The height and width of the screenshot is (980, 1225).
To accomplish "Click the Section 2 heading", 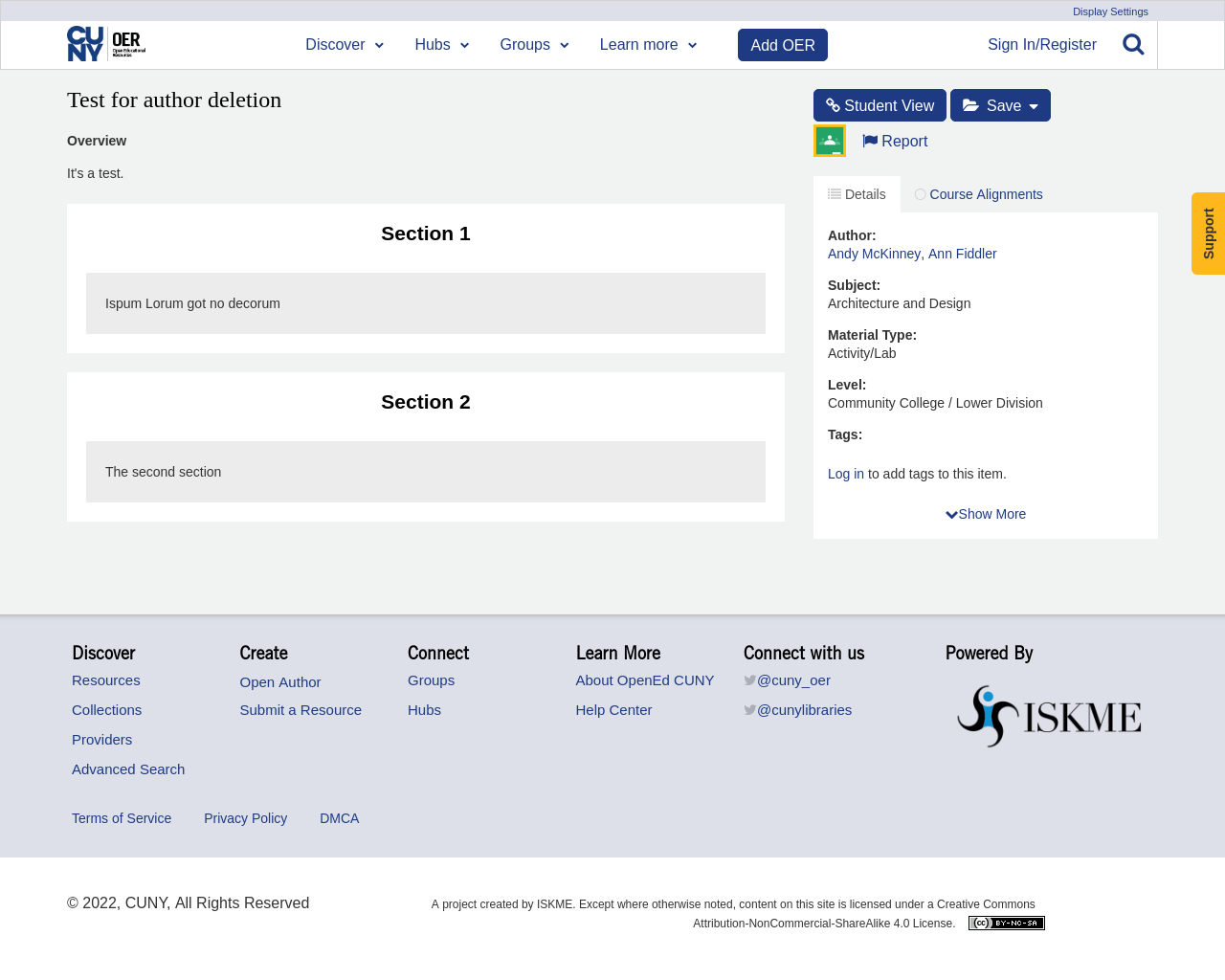I will 426,402.
